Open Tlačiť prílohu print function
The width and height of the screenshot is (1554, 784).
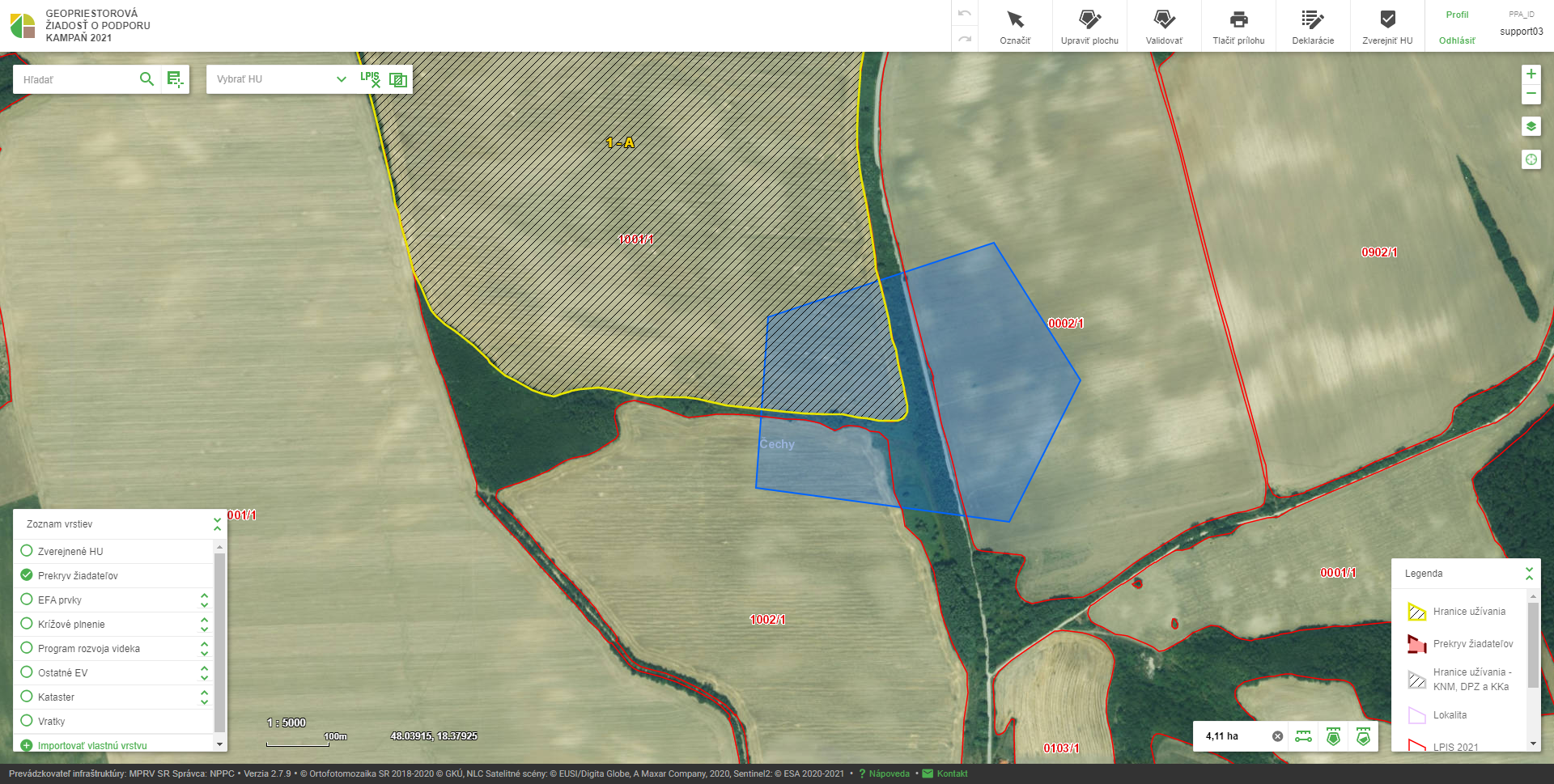pyautogui.click(x=1238, y=26)
